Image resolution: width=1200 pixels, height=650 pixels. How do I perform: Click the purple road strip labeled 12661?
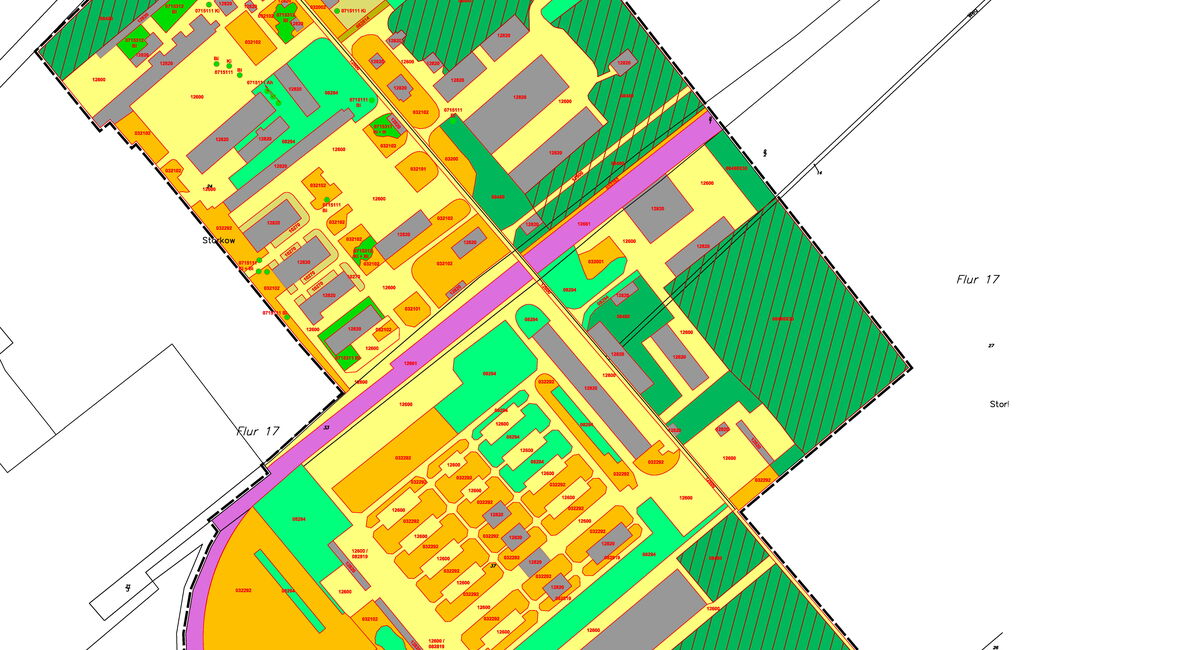(x=409, y=364)
